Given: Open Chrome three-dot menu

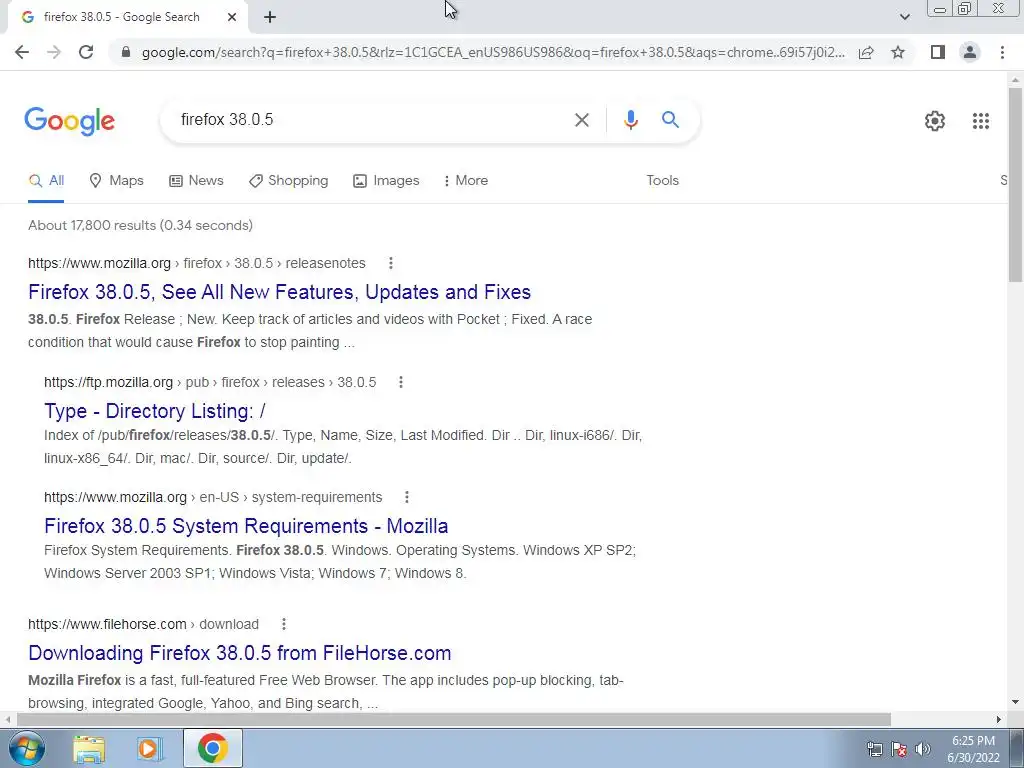Looking at the screenshot, I should (1002, 52).
